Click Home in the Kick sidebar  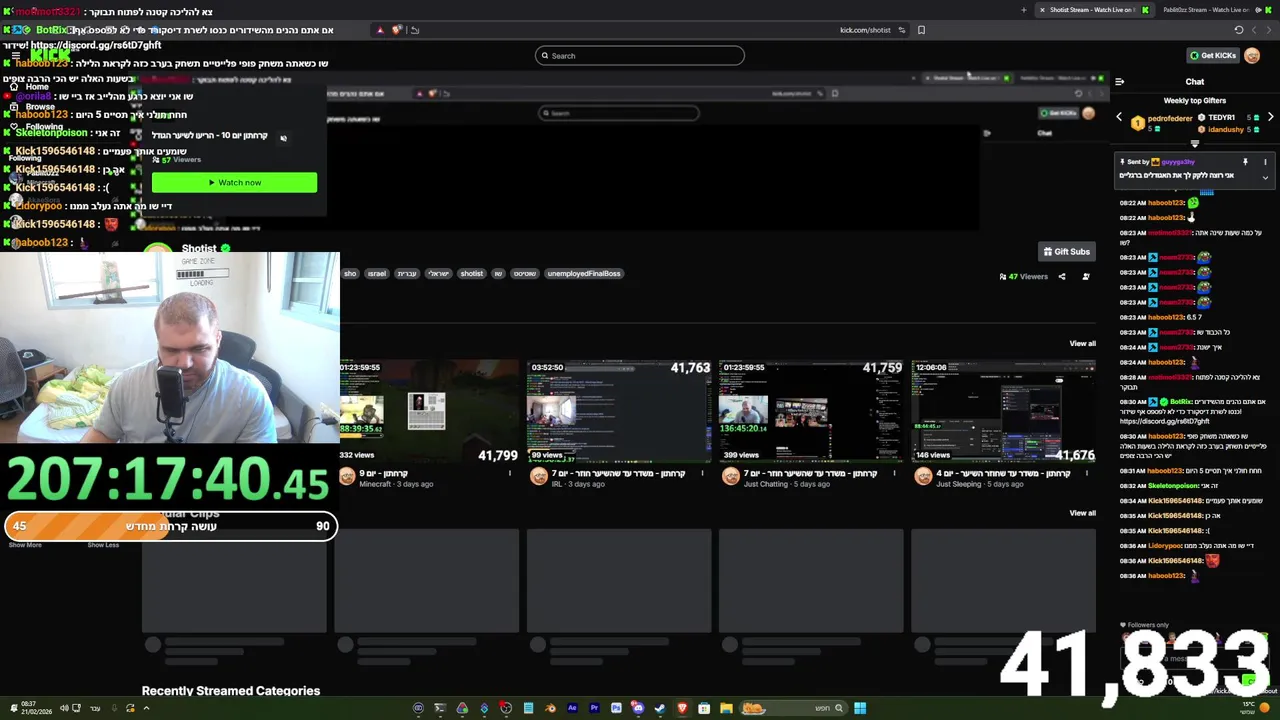(x=36, y=87)
